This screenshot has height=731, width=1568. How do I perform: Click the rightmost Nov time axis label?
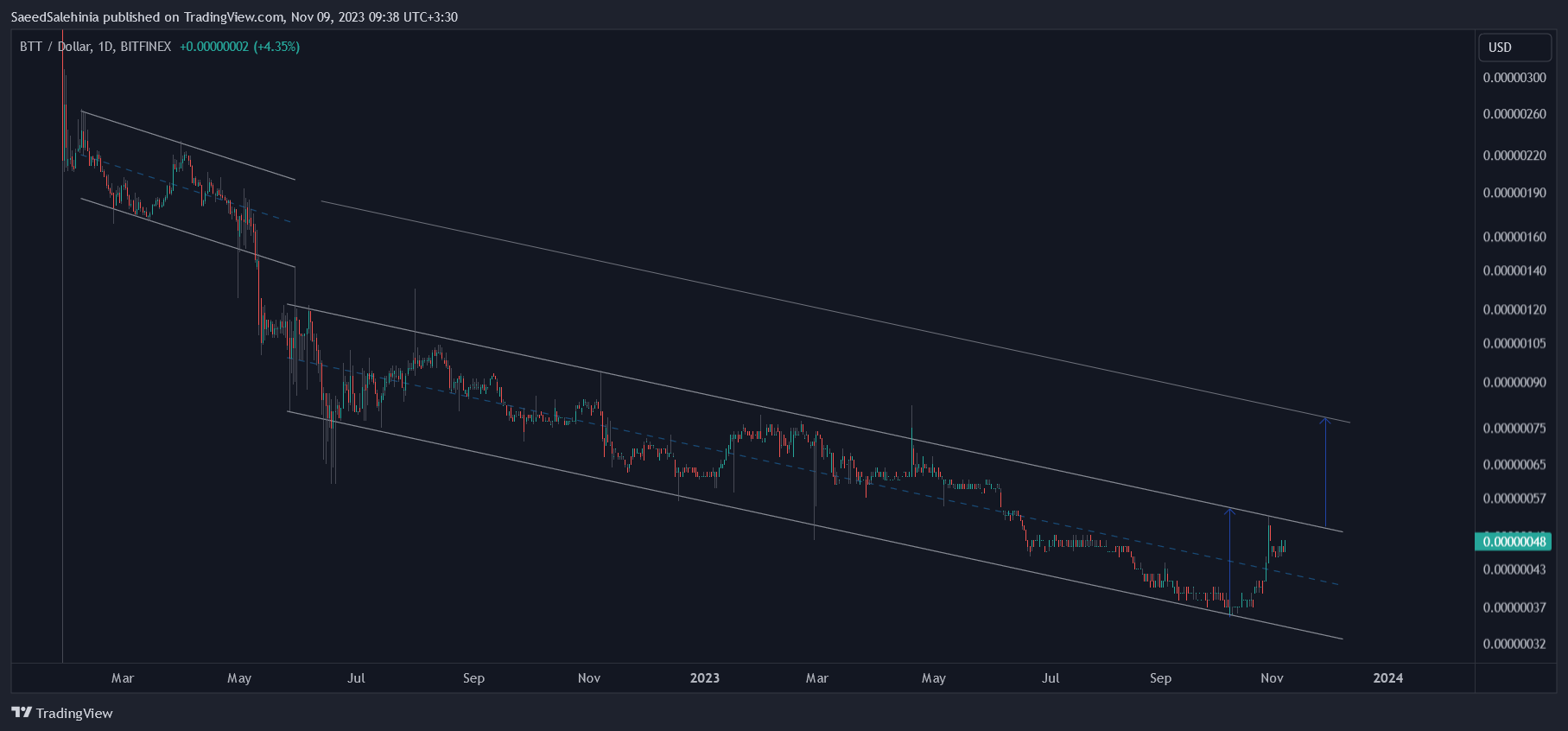(1272, 678)
